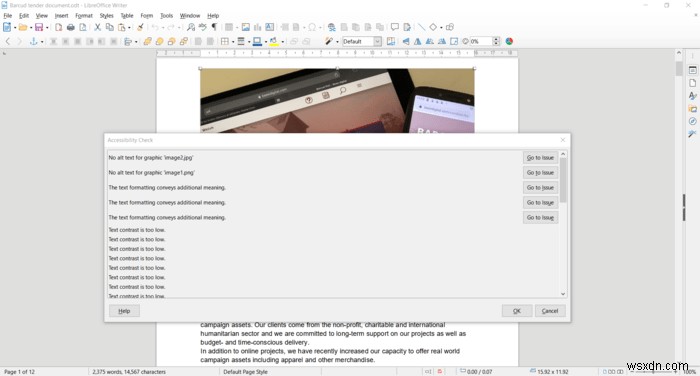Open the Format menu

(83, 16)
